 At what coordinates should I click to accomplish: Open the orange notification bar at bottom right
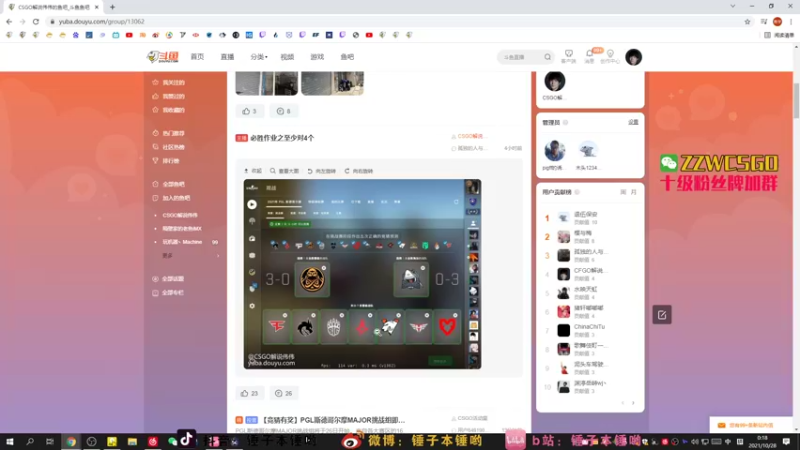coord(751,425)
